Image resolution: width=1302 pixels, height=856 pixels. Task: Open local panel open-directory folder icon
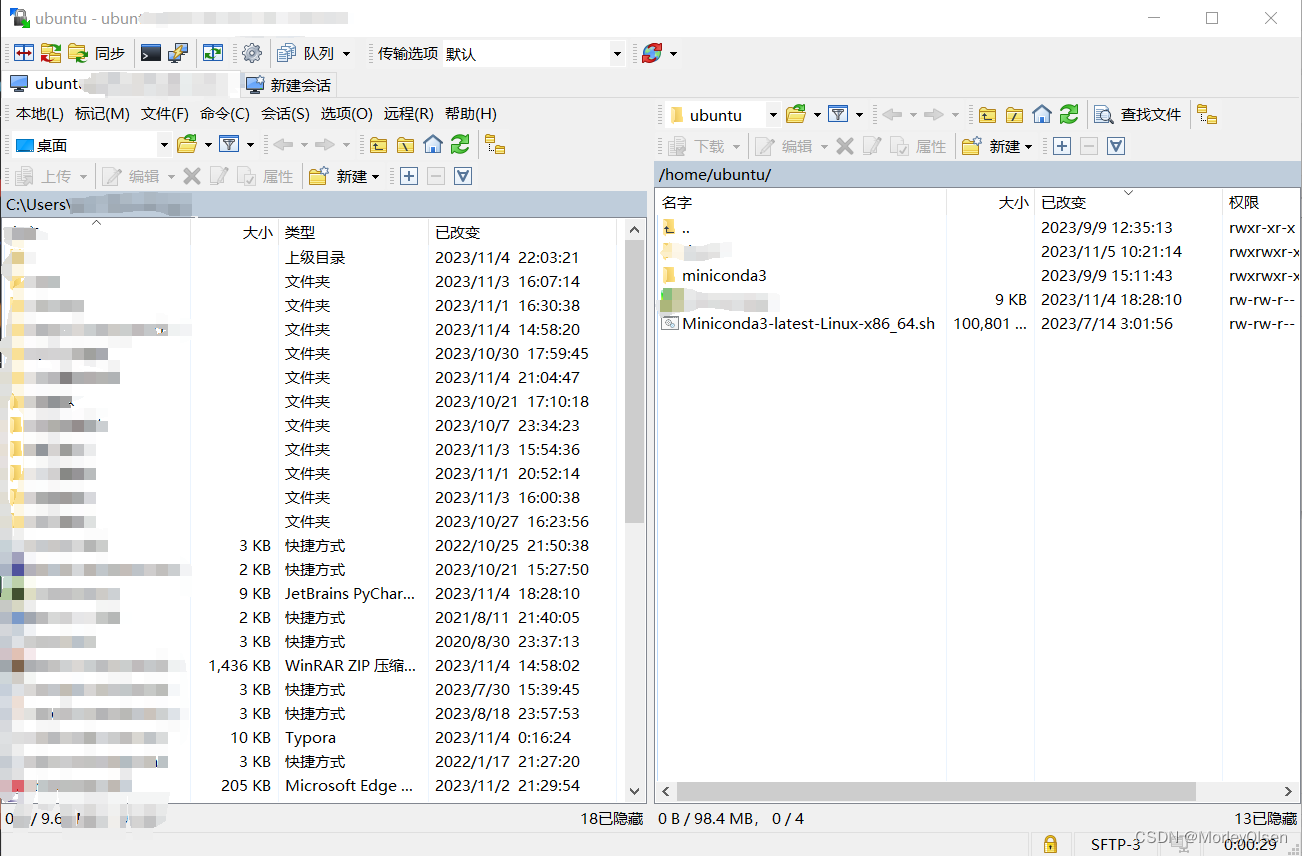tap(187, 145)
